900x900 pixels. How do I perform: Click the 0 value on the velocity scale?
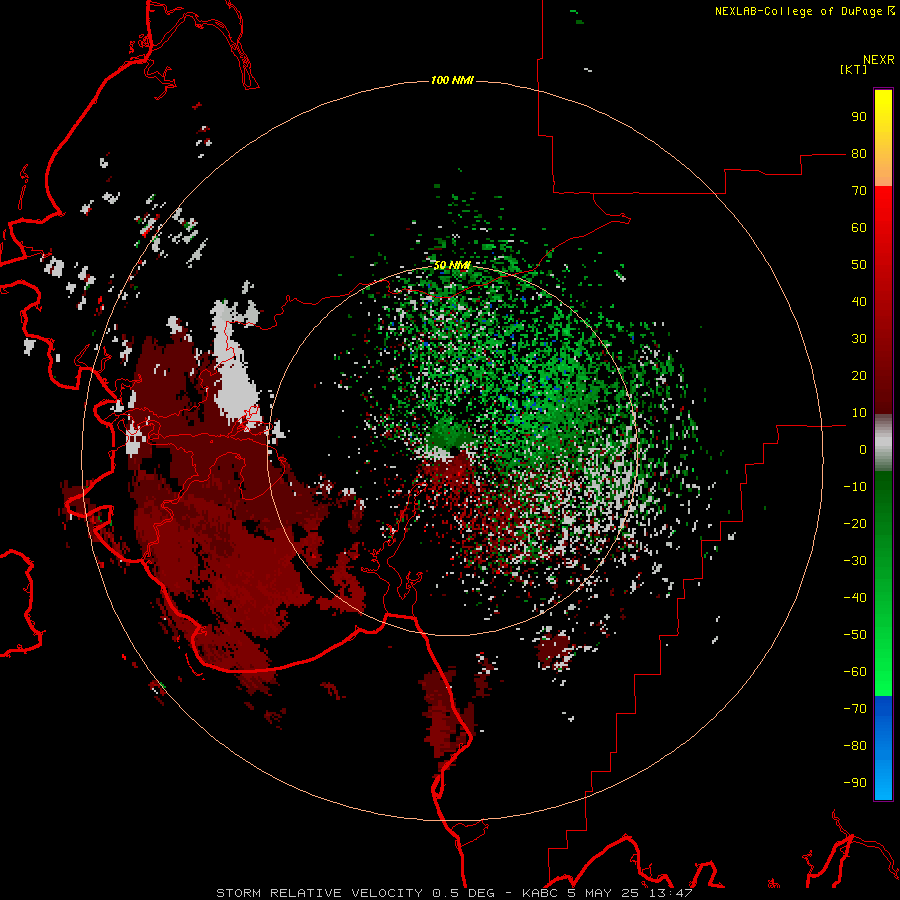[863, 450]
